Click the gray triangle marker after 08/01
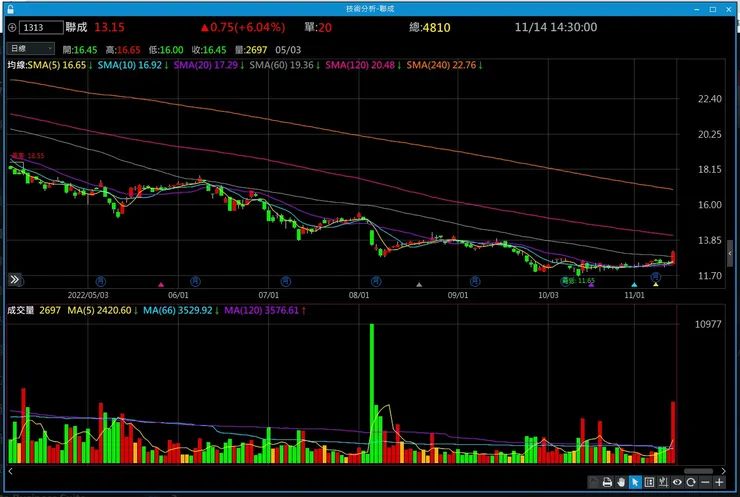 pos(419,285)
